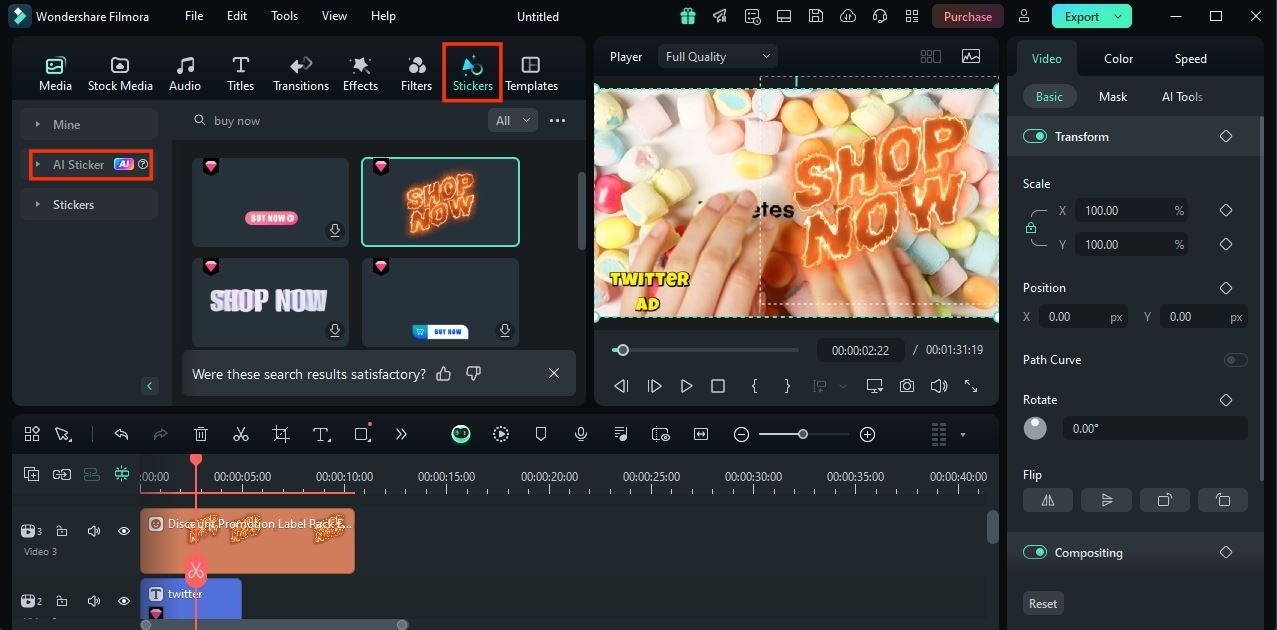
Task: Click the Reset button in the properties panel
Action: pyautogui.click(x=1043, y=603)
